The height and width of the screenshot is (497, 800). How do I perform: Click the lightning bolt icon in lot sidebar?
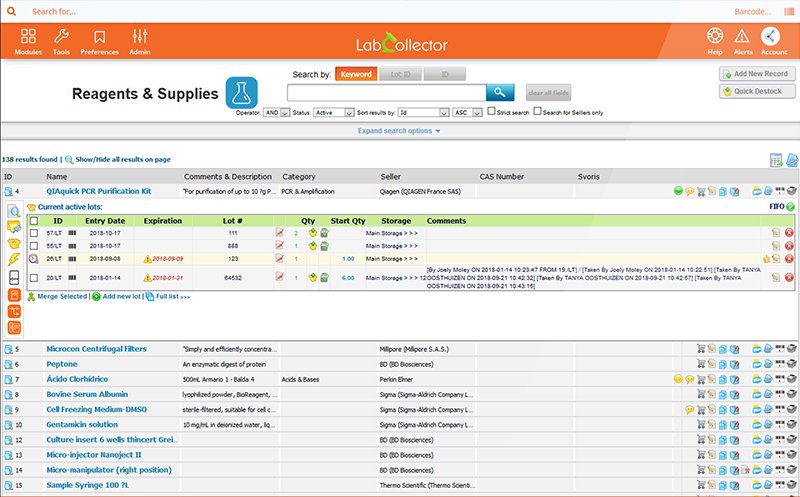click(14, 259)
